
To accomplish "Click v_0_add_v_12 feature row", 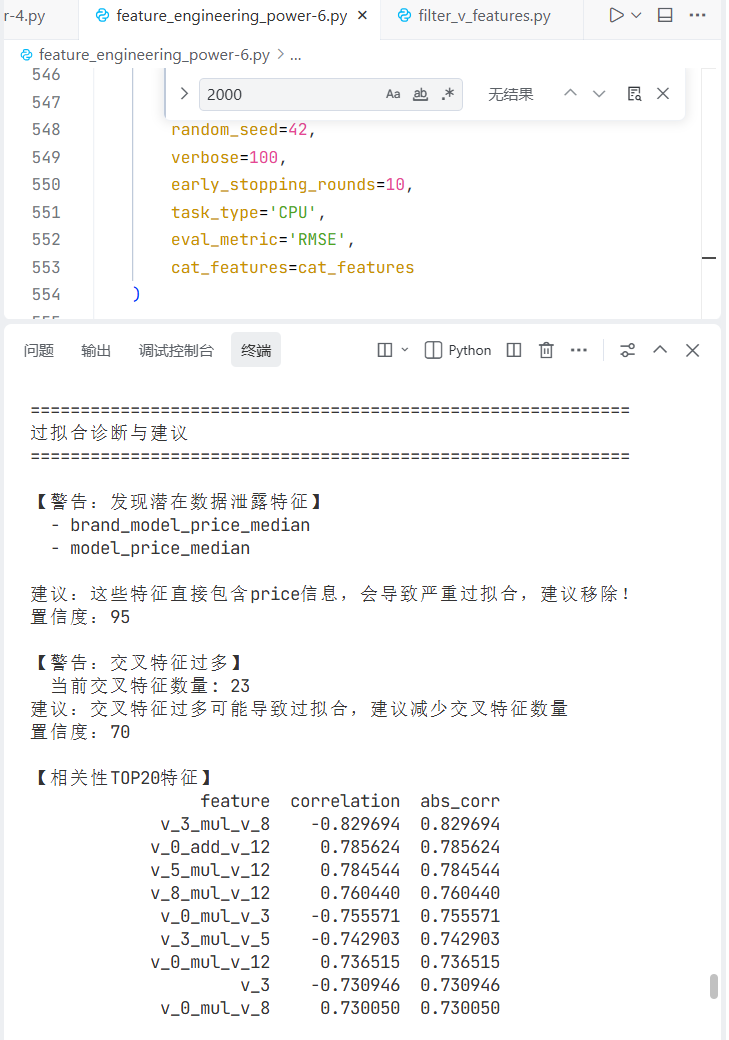I will 325,848.
